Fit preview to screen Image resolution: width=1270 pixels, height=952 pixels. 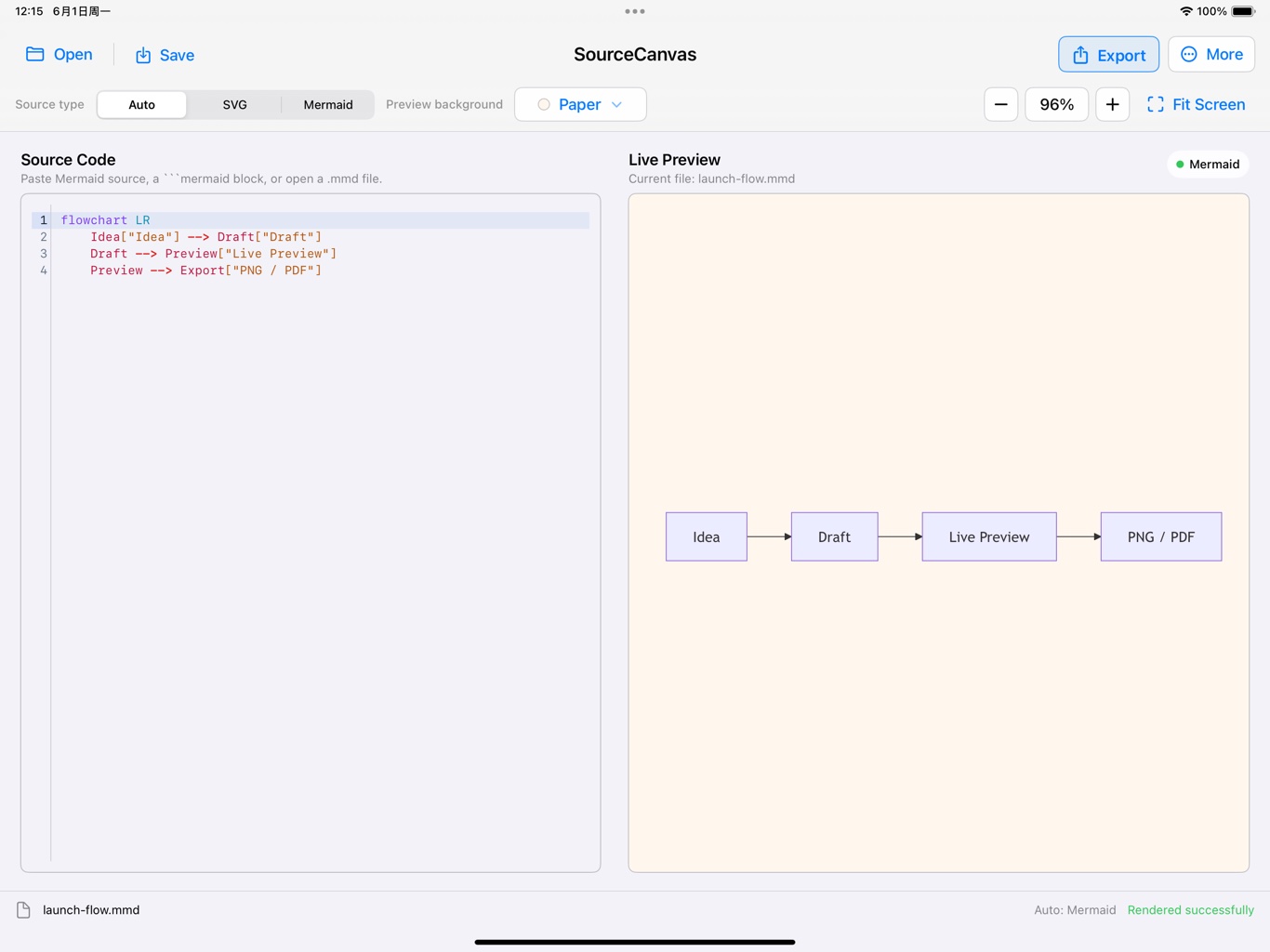coord(1196,104)
